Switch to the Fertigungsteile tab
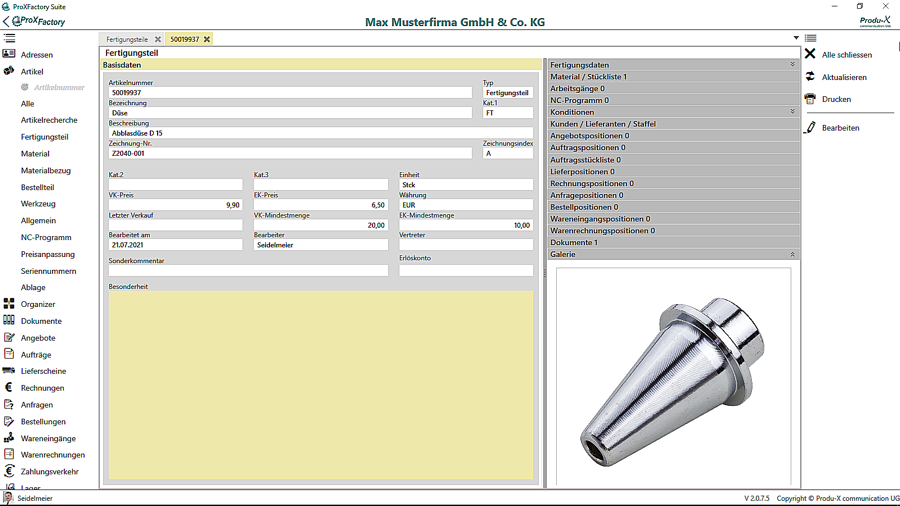The image size is (900, 506). (127, 39)
